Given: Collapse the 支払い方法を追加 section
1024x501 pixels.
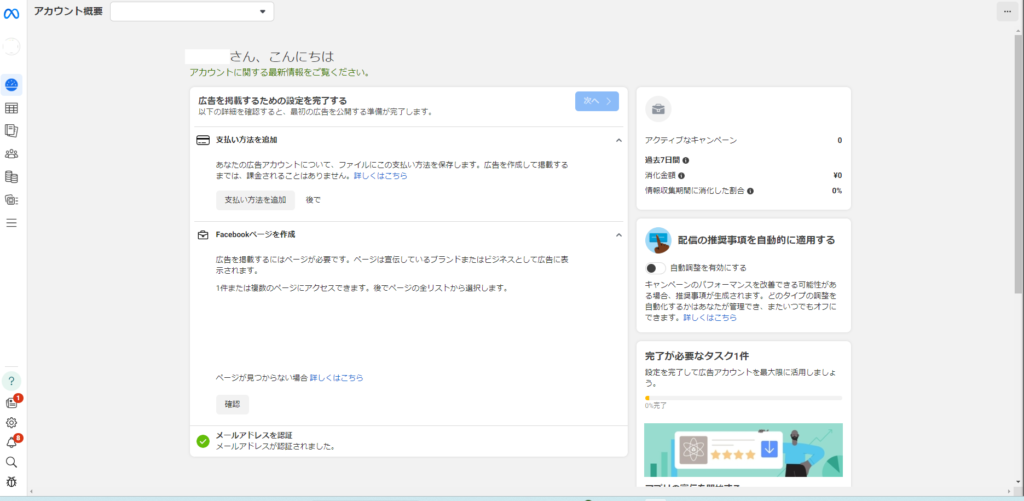Looking at the screenshot, I should coord(618,141).
